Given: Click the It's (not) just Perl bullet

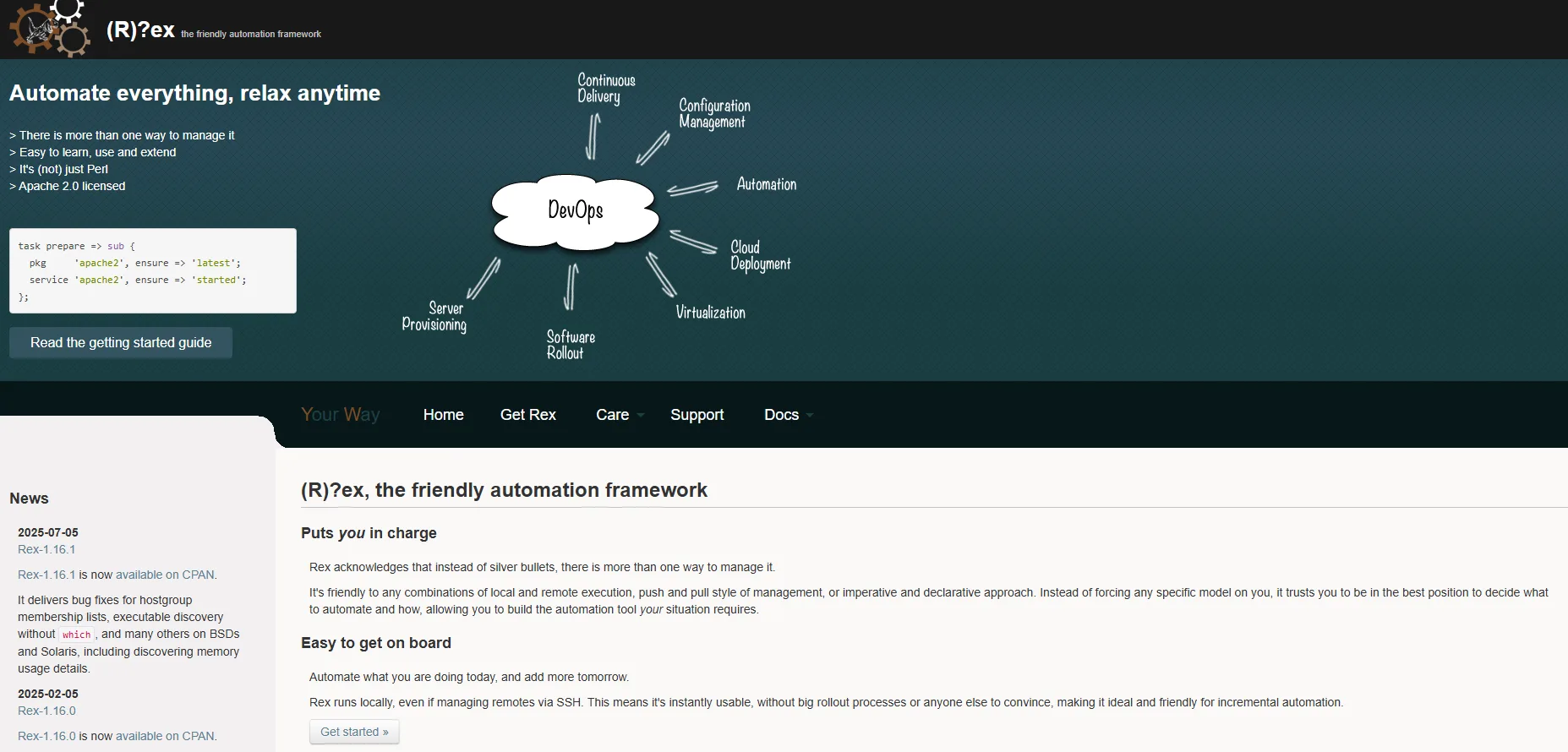Looking at the screenshot, I should pos(58,169).
